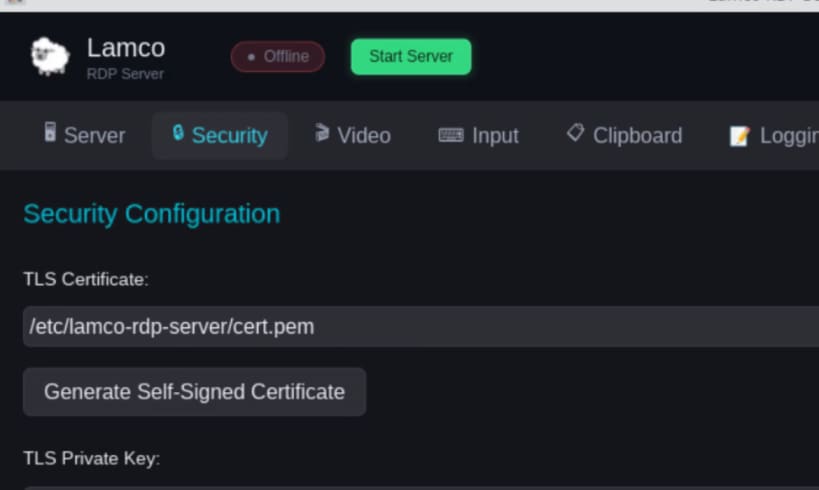Click the TLS Certificate path field
Image resolution: width=819 pixels, height=490 pixels.
[421, 326]
